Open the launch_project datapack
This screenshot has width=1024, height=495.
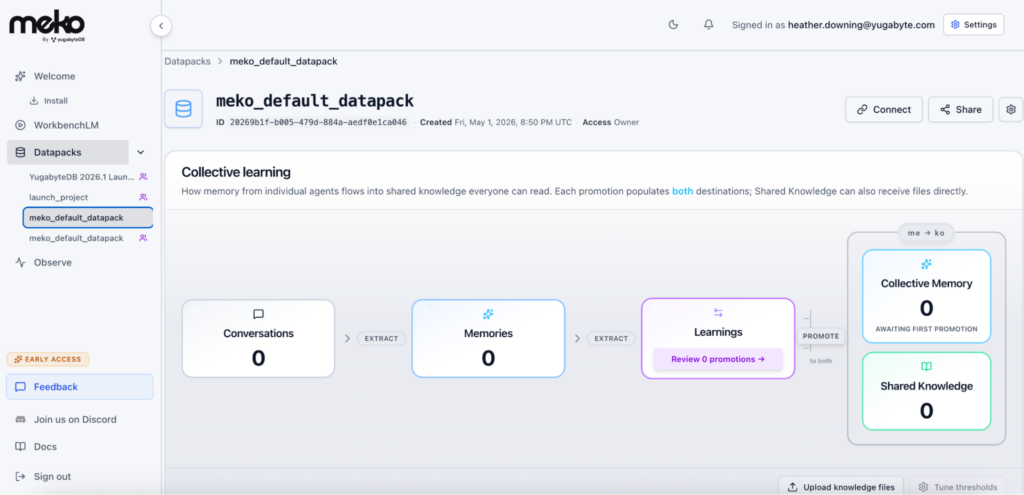click(x=59, y=197)
